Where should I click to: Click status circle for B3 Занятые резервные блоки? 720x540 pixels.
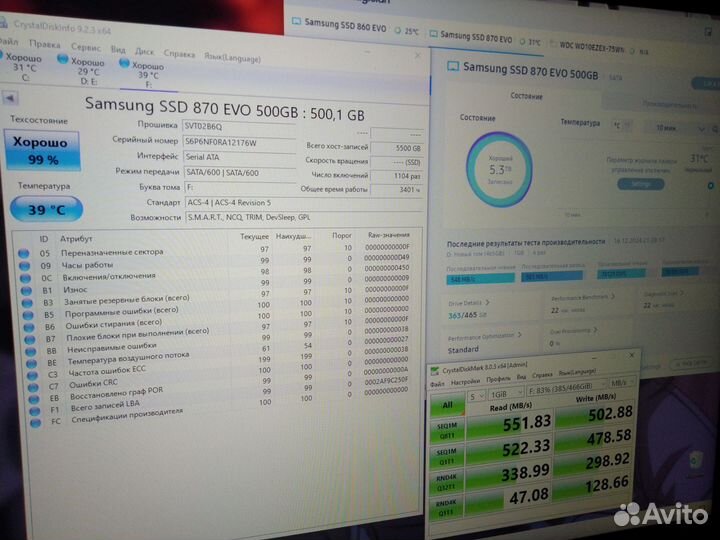click(x=28, y=303)
